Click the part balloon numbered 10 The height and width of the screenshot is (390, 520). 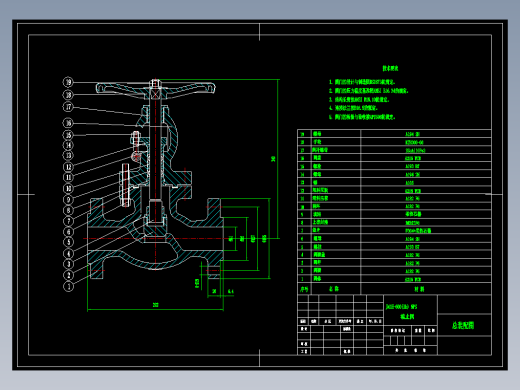click(68, 189)
